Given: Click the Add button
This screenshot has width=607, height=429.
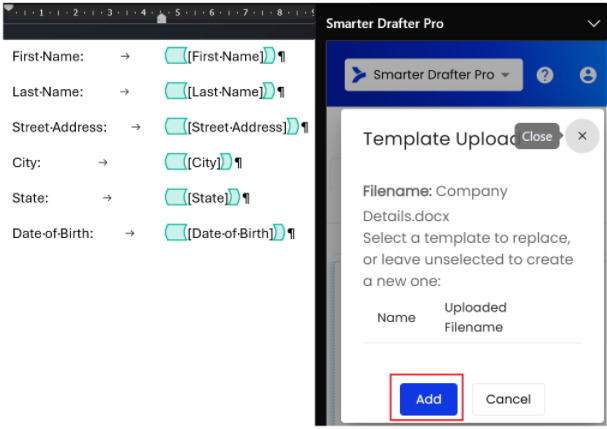Looking at the screenshot, I should (429, 399).
